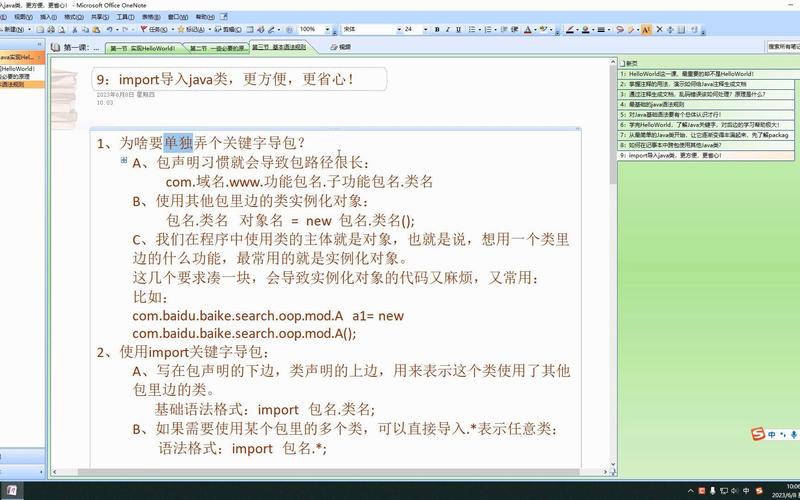The image size is (800, 500).
Task: Apply font color with the red A
Action: 528,29
